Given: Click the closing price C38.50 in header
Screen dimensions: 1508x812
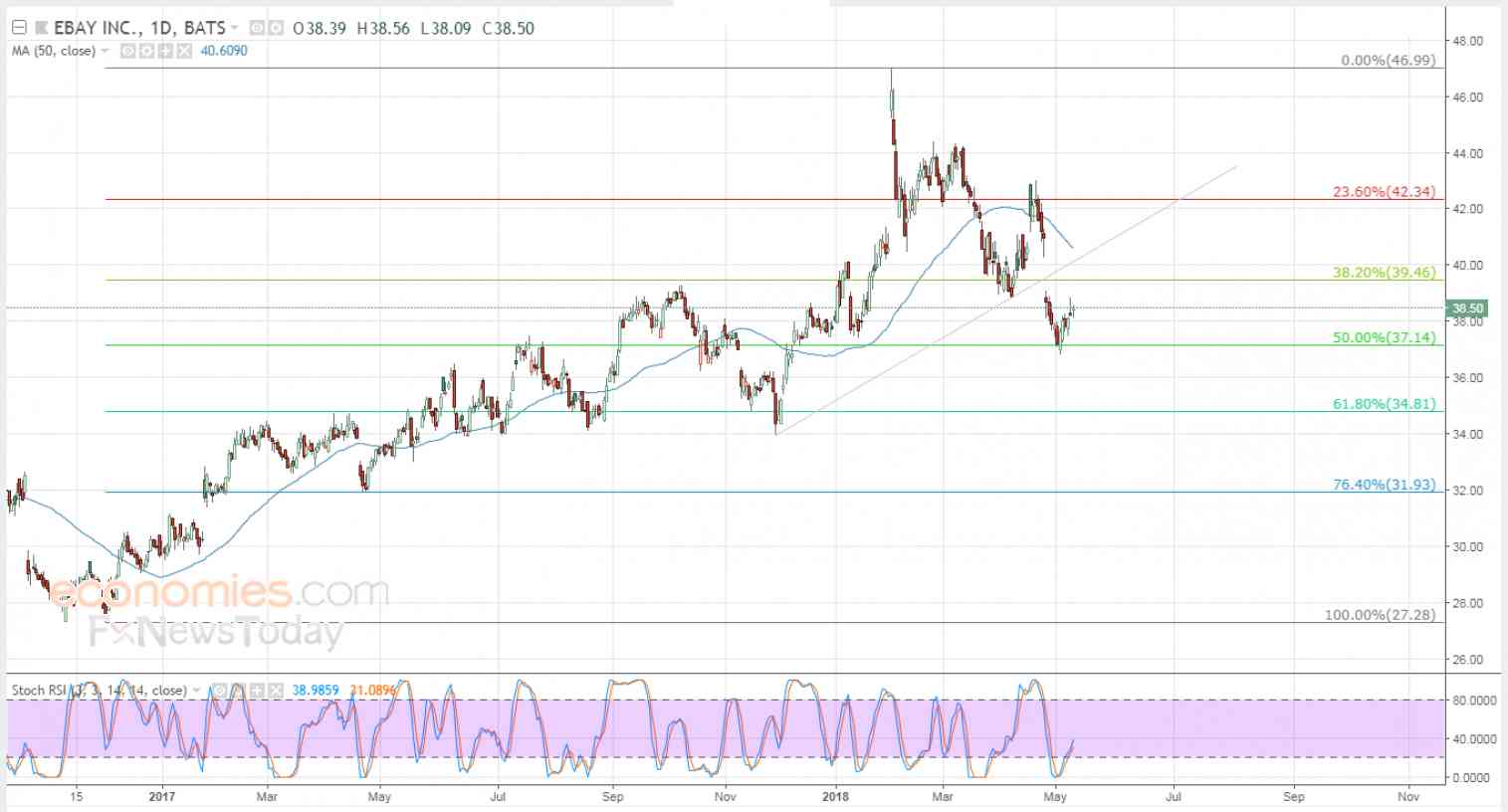Looking at the screenshot, I should click(x=508, y=28).
